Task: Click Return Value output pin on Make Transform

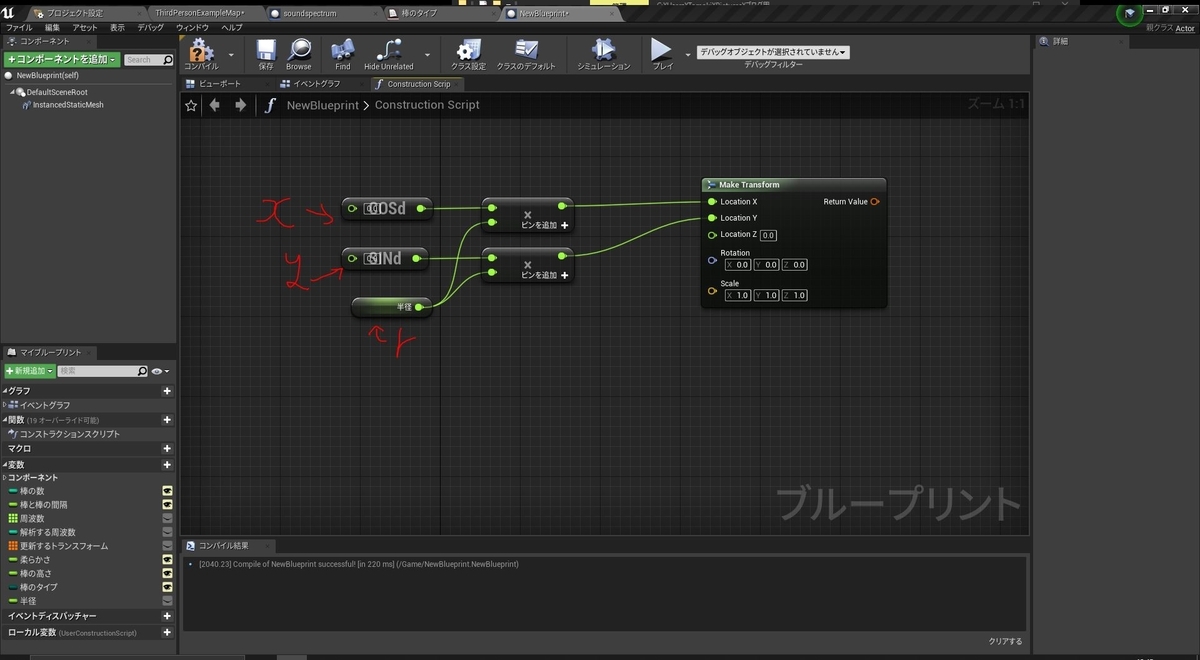Action: pyautogui.click(x=875, y=202)
